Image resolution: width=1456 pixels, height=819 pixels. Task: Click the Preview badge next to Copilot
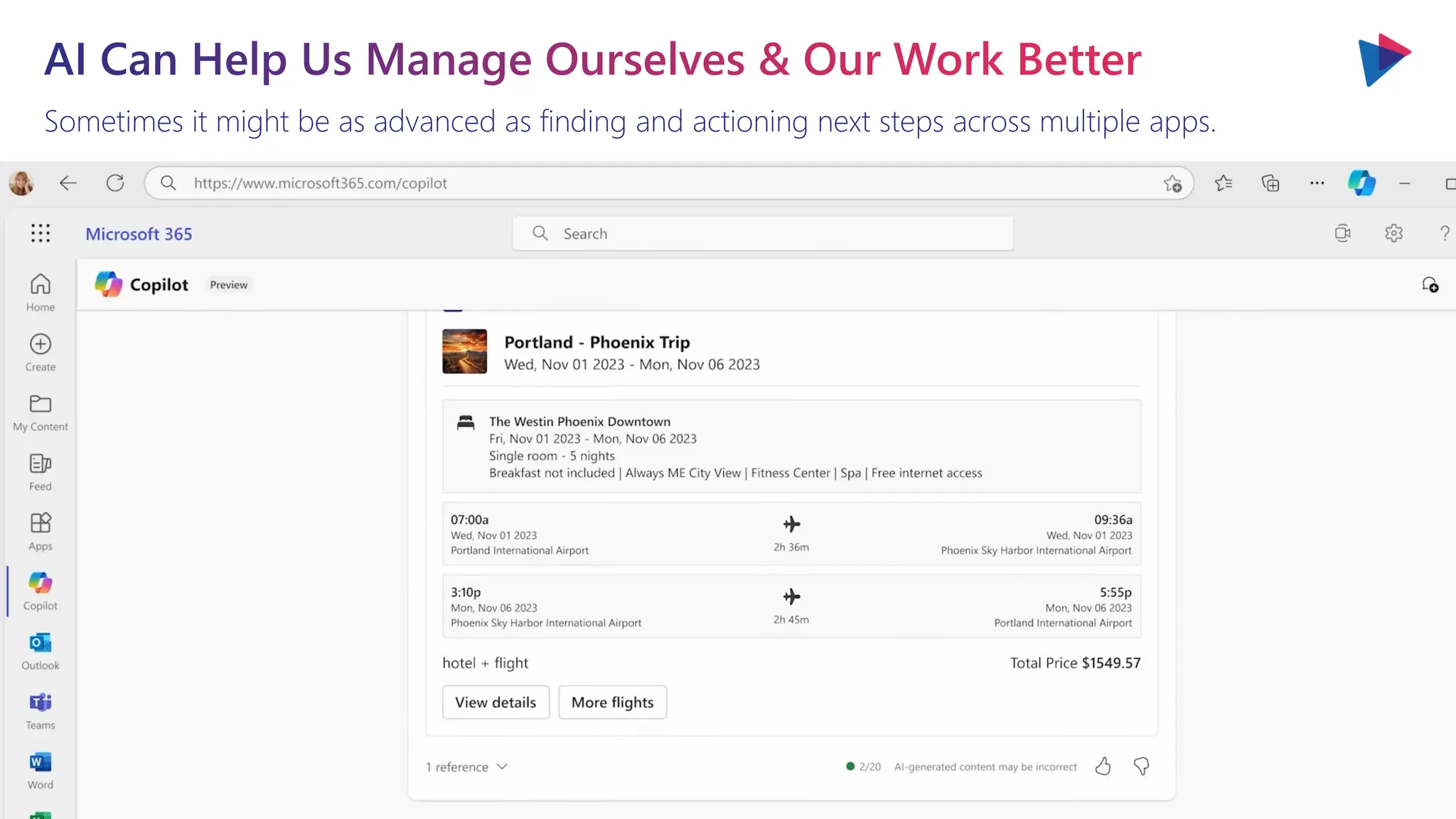228,284
